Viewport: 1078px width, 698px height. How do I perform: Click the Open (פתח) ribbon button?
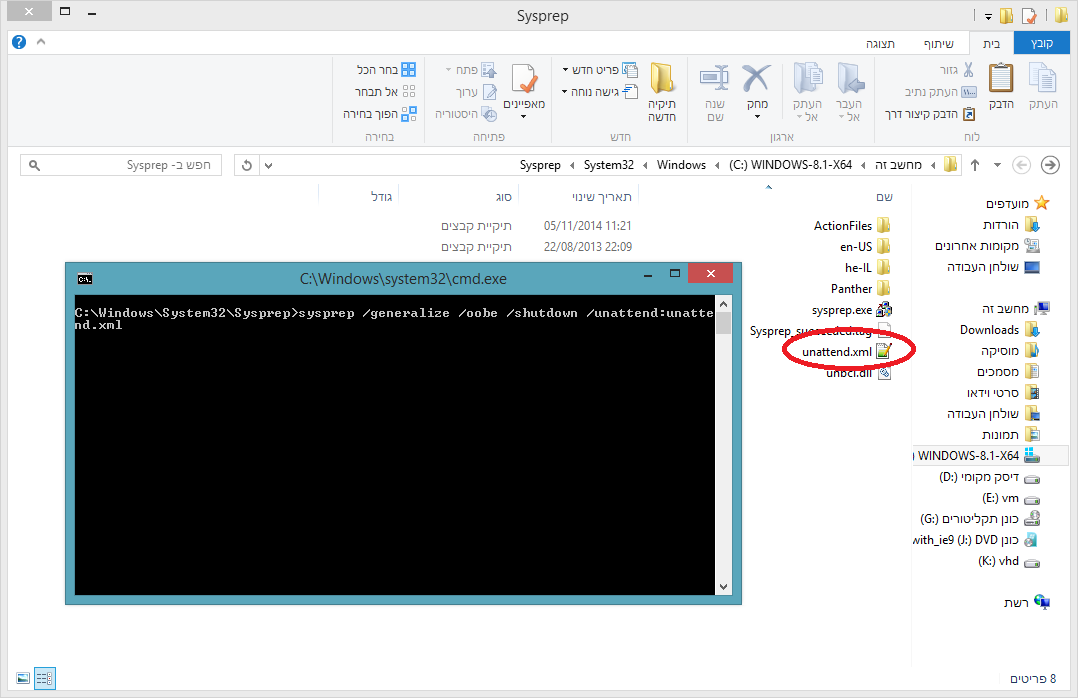pyautogui.click(x=471, y=69)
